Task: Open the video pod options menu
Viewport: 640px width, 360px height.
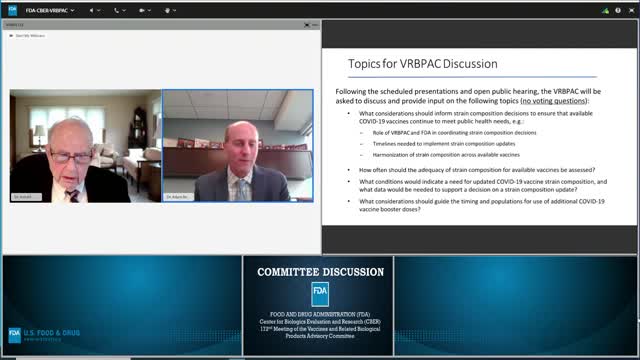Action: coord(315,25)
